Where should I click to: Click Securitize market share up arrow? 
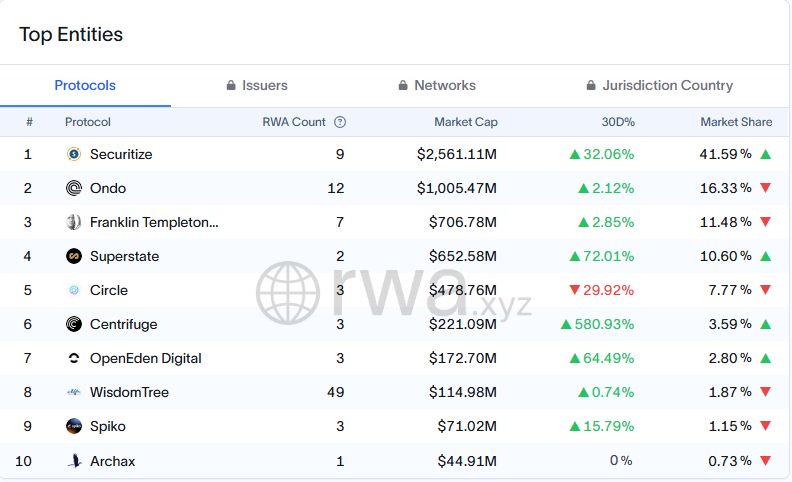coord(766,154)
